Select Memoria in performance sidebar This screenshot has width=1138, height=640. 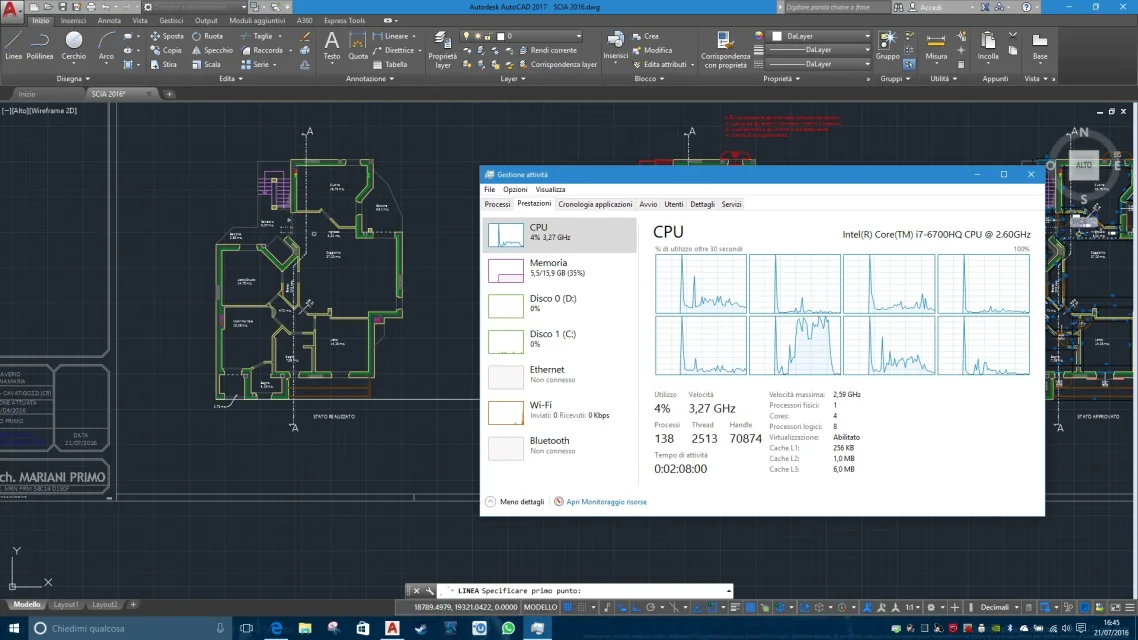point(560,270)
